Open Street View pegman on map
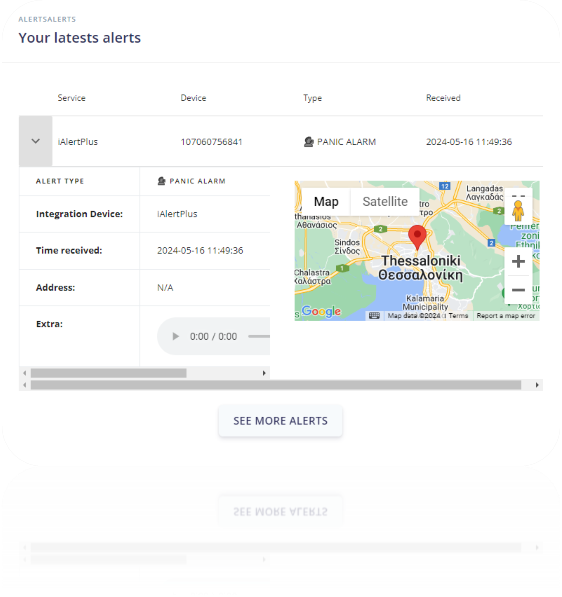Image resolution: width=562 pixels, height=597 pixels. 518,211
